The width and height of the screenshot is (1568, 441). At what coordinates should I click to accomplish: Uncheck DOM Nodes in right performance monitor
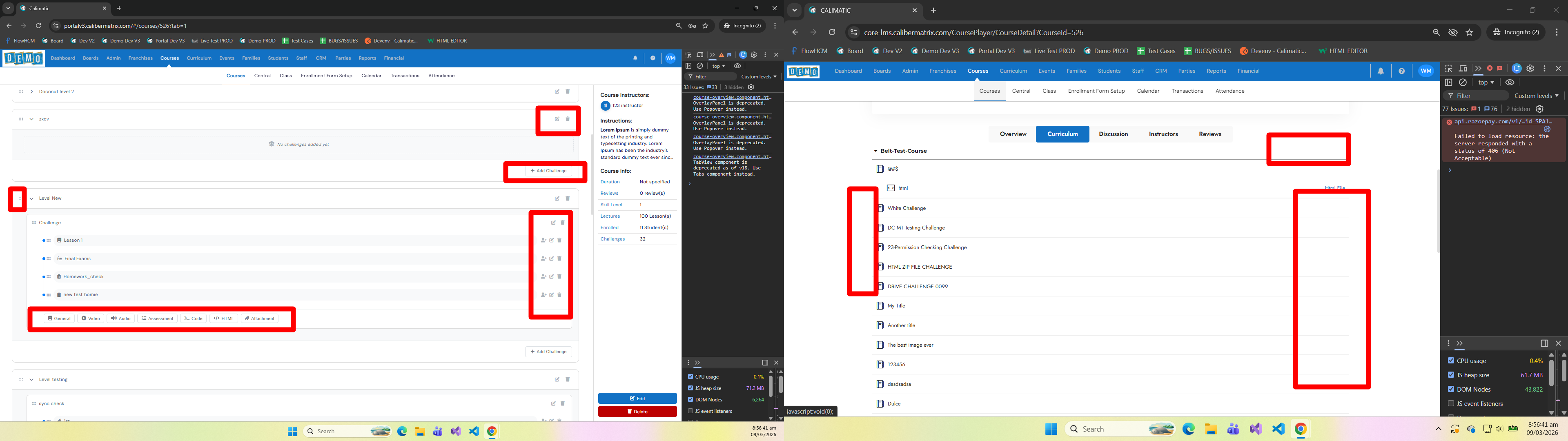tap(1450, 389)
